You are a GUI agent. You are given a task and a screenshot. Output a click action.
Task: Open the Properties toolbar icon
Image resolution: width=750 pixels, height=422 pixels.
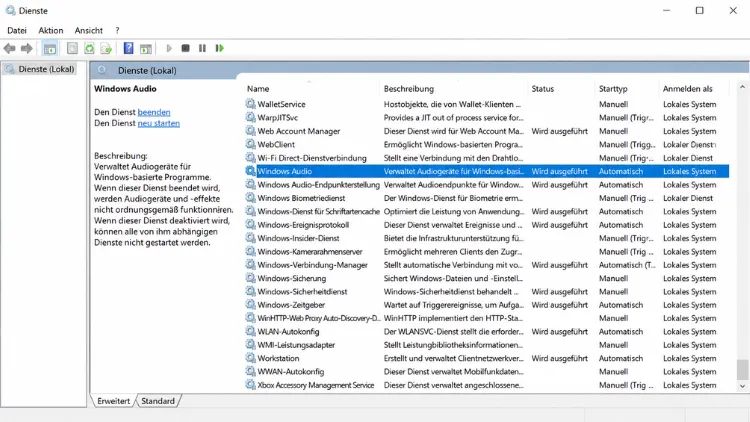click(x=72, y=48)
